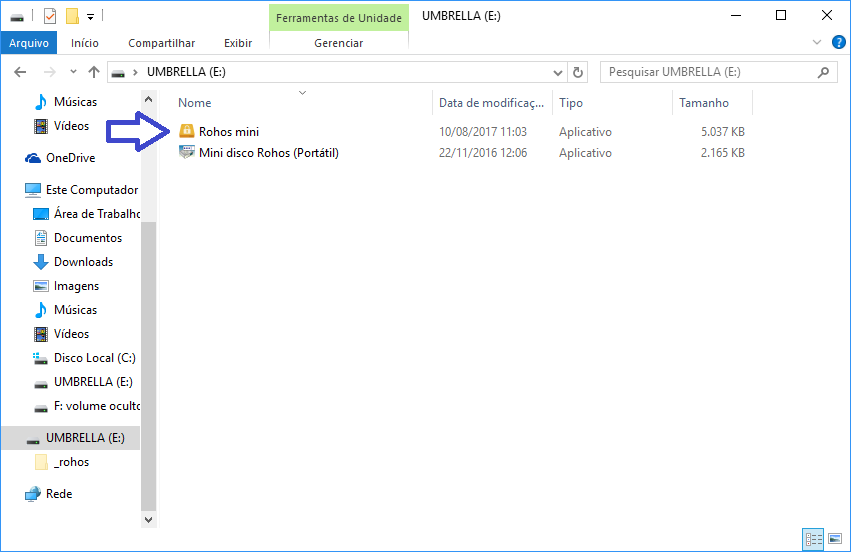Screen dimensions: 851x552
Task: Open Documentos in the navigation pane
Action: coord(78,238)
